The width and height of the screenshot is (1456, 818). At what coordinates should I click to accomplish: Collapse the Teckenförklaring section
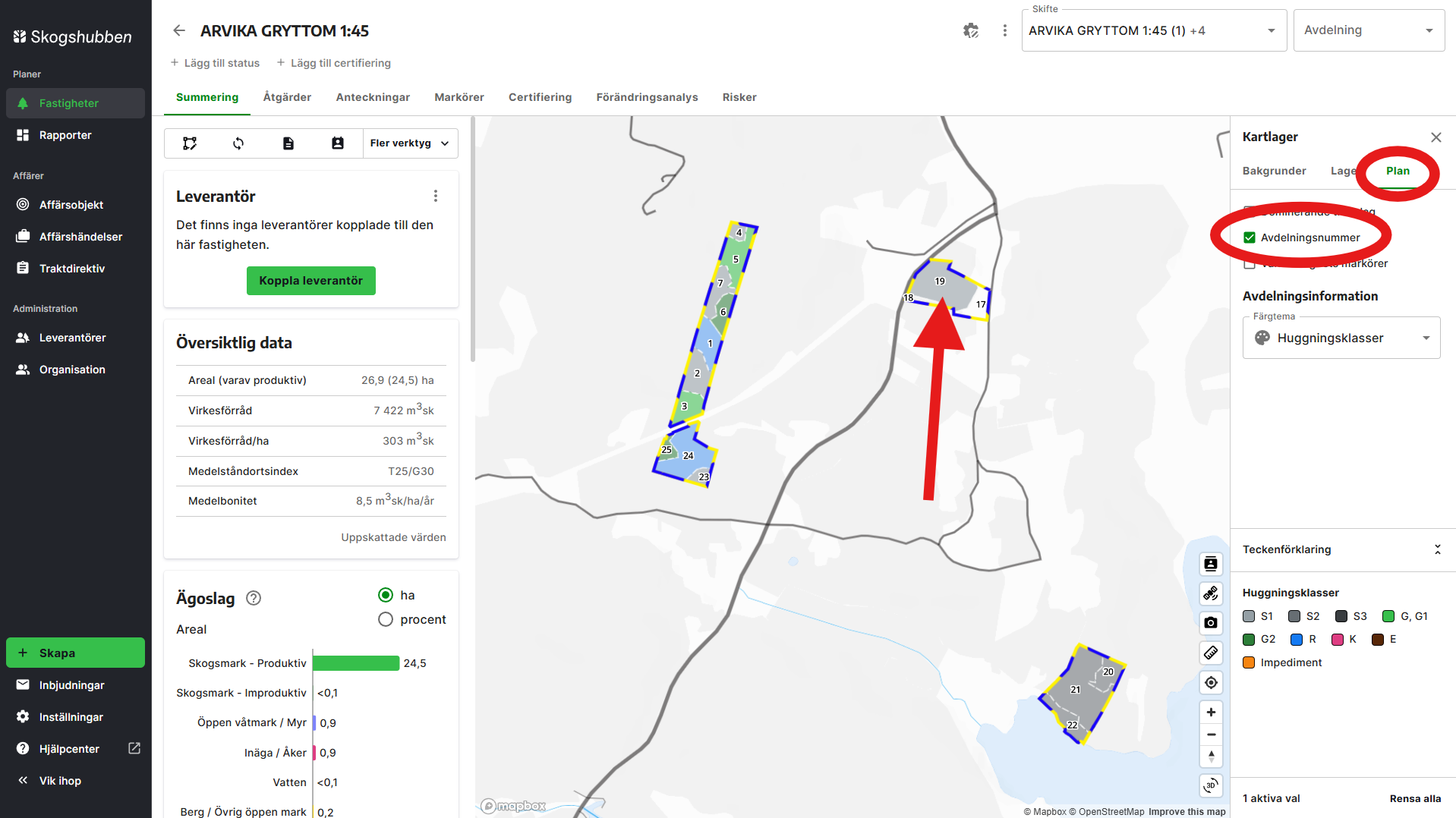(x=1437, y=549)
